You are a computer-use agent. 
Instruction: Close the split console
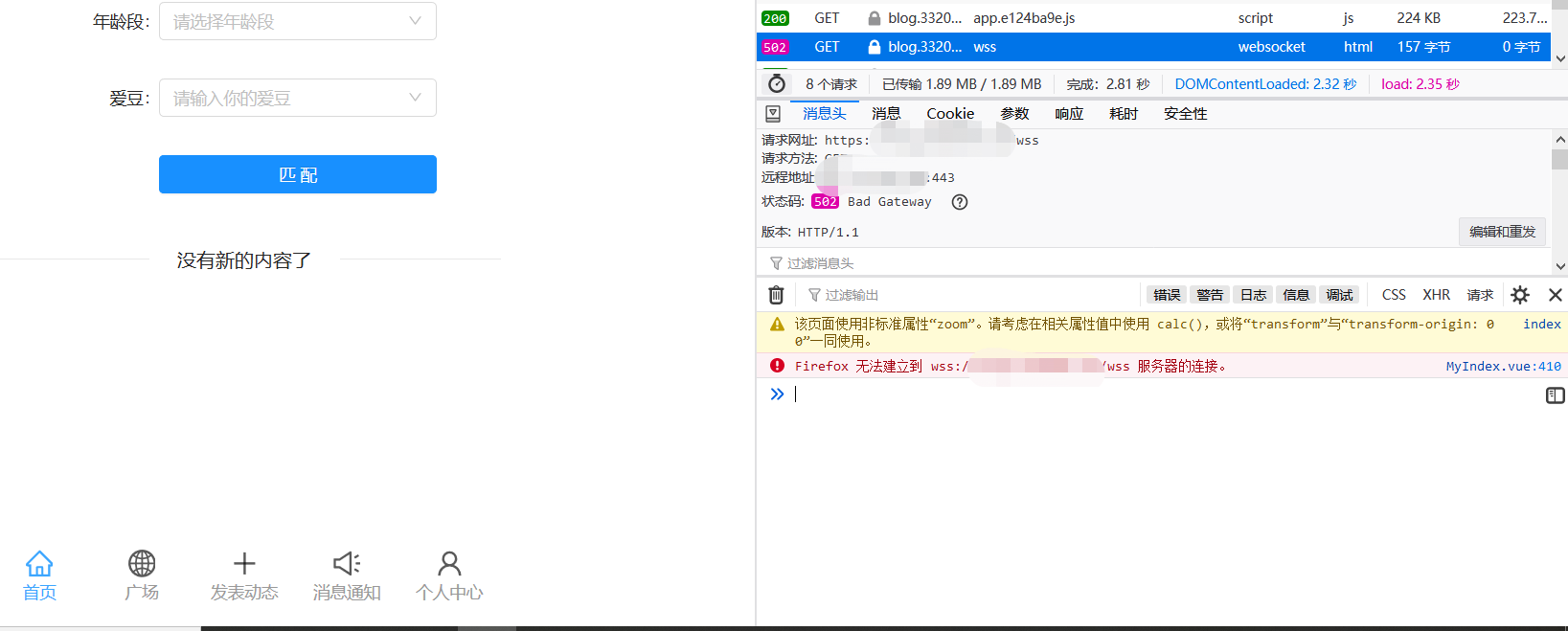[x=1556, y=295]
